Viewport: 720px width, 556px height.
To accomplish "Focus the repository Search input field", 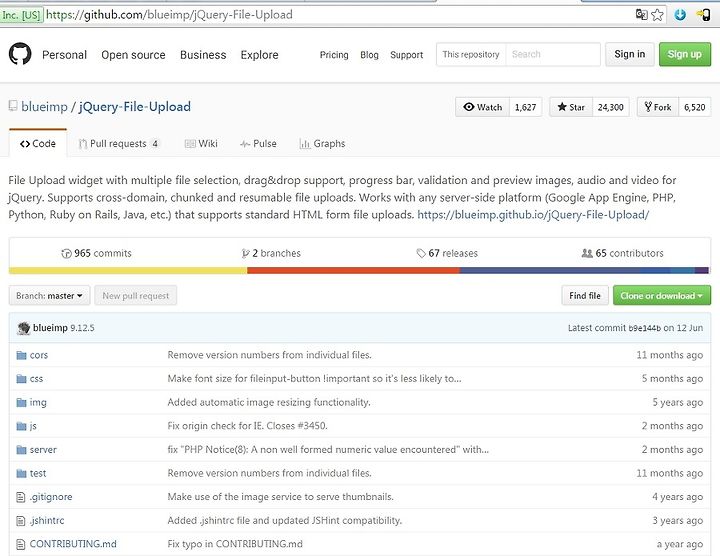I will click(553, 54).
